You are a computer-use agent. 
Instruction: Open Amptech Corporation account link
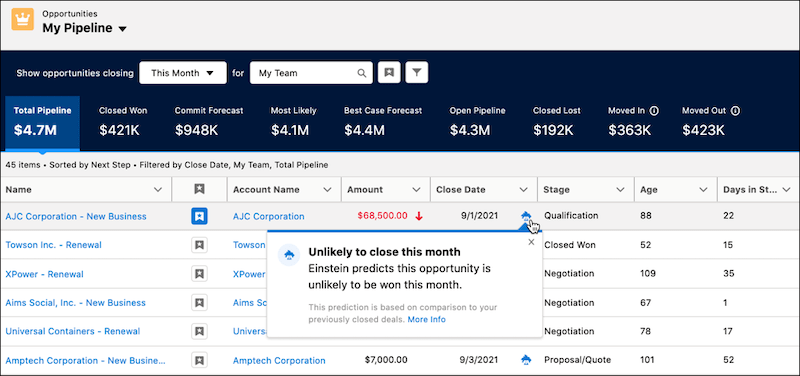point(279,361)
